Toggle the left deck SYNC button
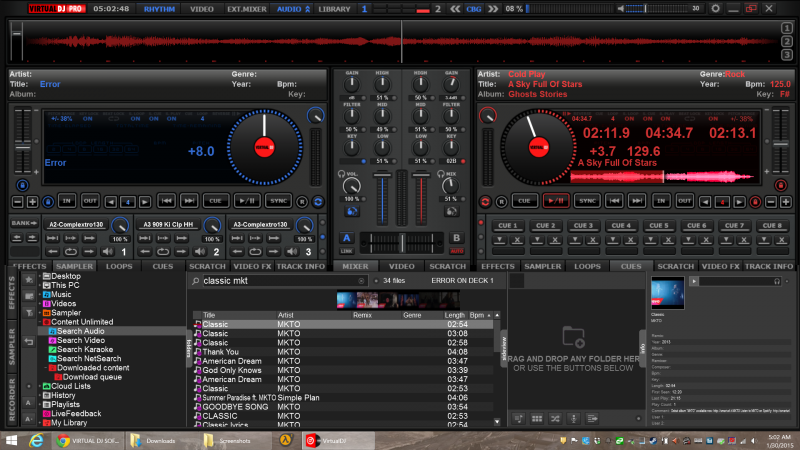Image resolution: width=800 pixels, height=450 pixels. [x=278, y=201]
